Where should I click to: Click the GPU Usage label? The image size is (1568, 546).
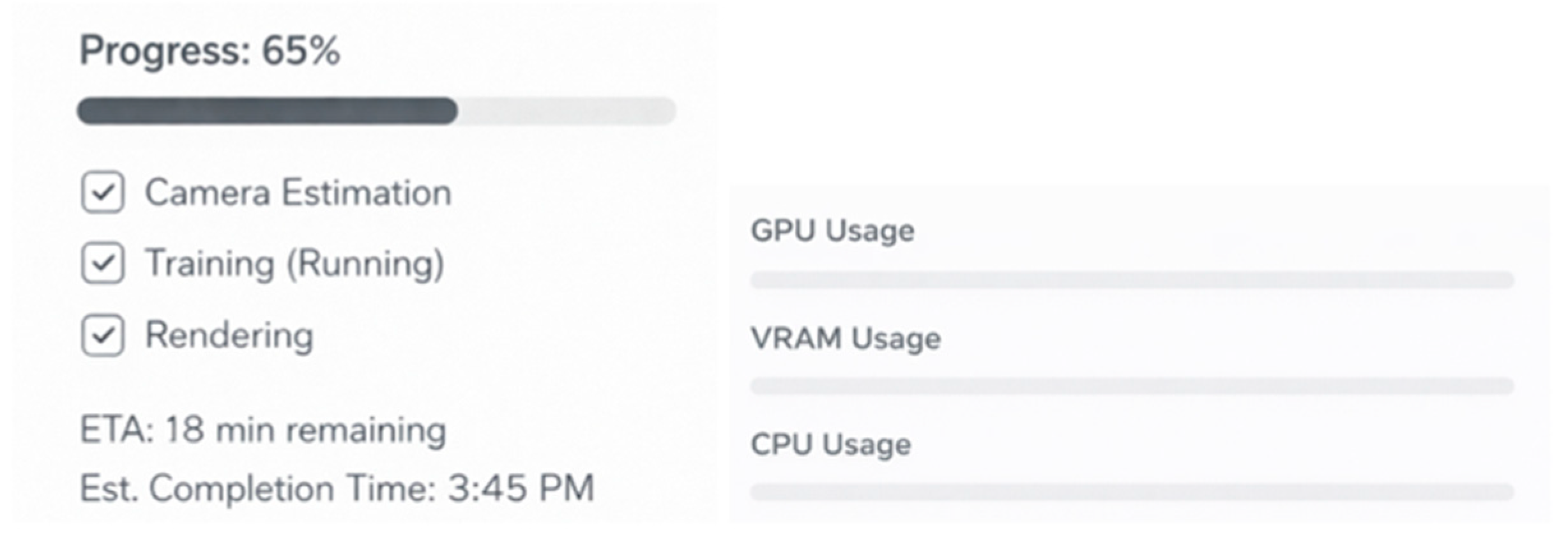click(x=832, y=231)
